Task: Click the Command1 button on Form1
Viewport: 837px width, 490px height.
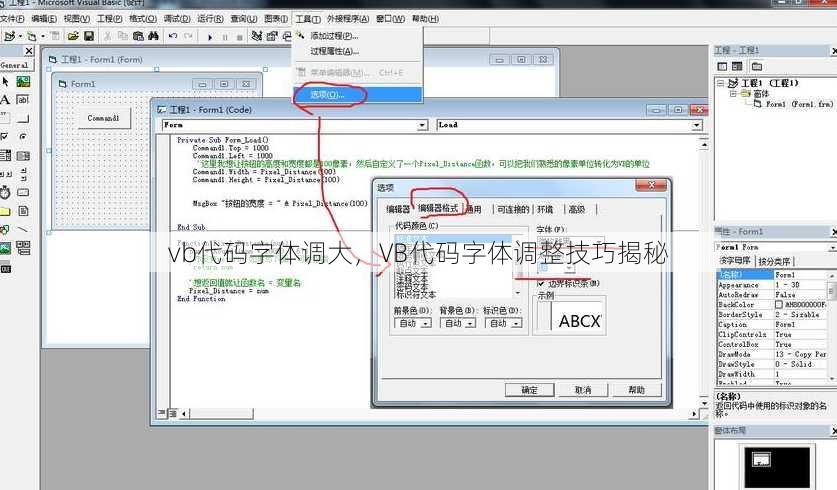Action: click(x=104, y=118)
